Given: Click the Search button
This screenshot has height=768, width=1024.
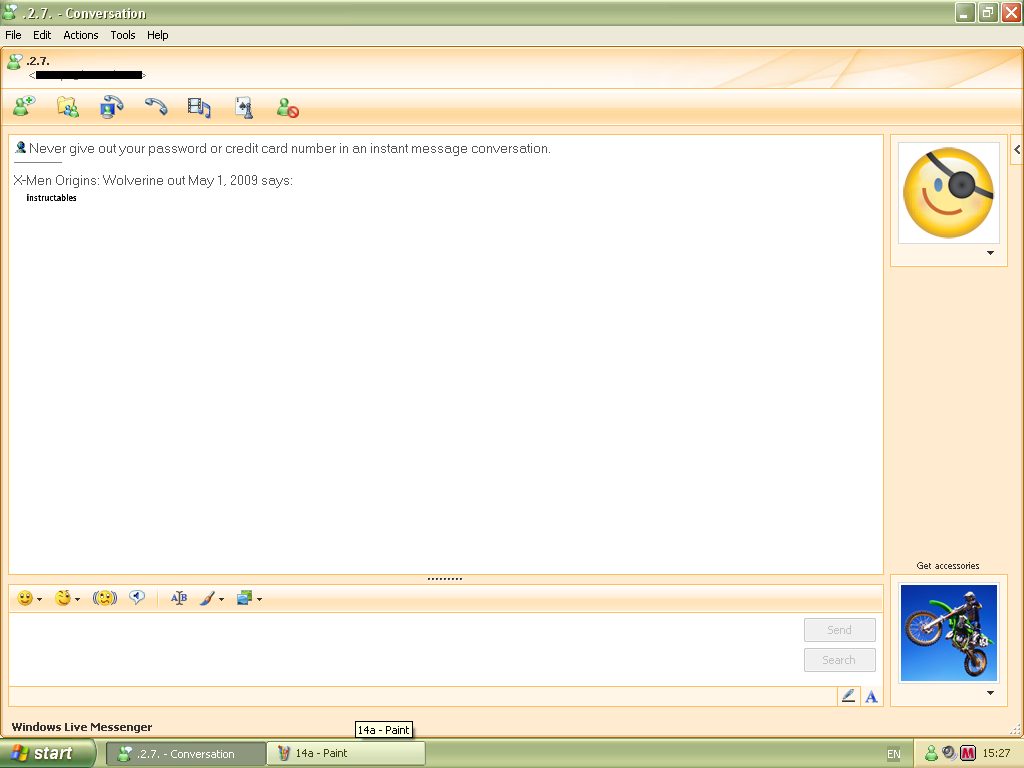Looking at the screenshot, I should click(839, 660).
